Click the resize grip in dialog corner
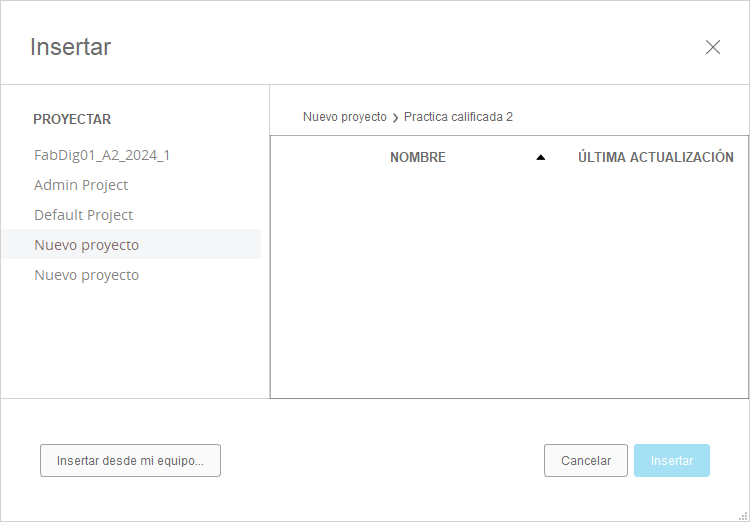This screenshot has height=522, width=750. 743,515
